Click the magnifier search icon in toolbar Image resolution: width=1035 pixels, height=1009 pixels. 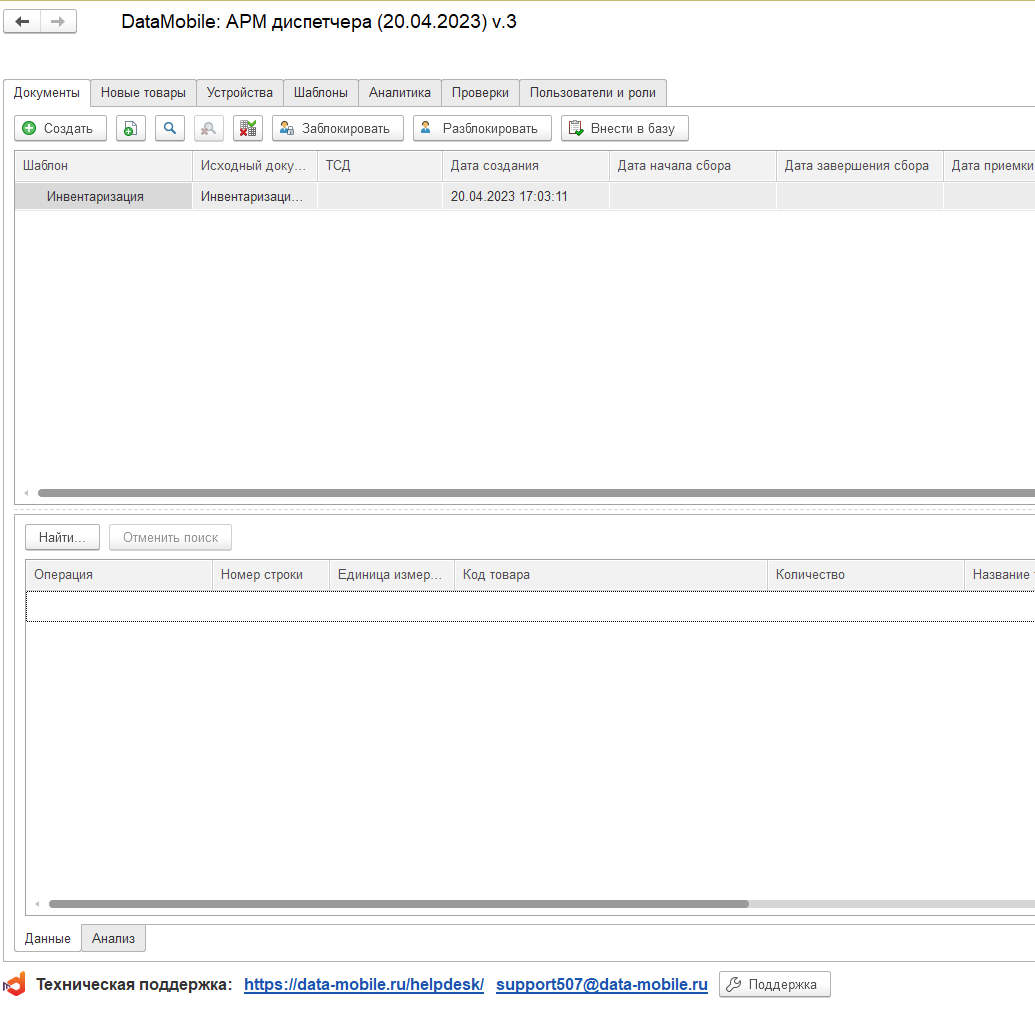point(170,128)
